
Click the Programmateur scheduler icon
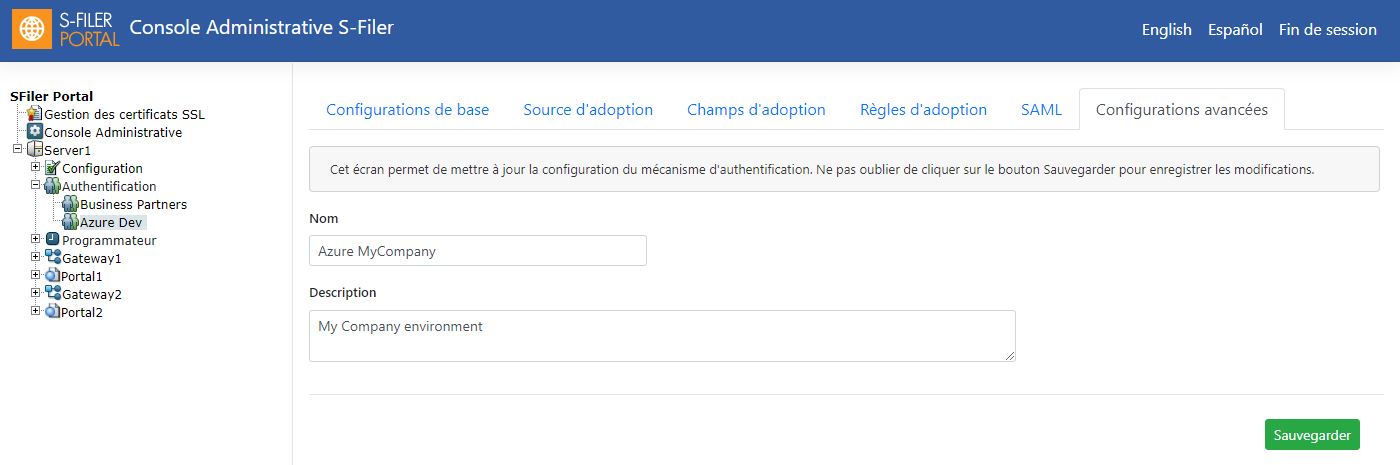click(53, 240)
